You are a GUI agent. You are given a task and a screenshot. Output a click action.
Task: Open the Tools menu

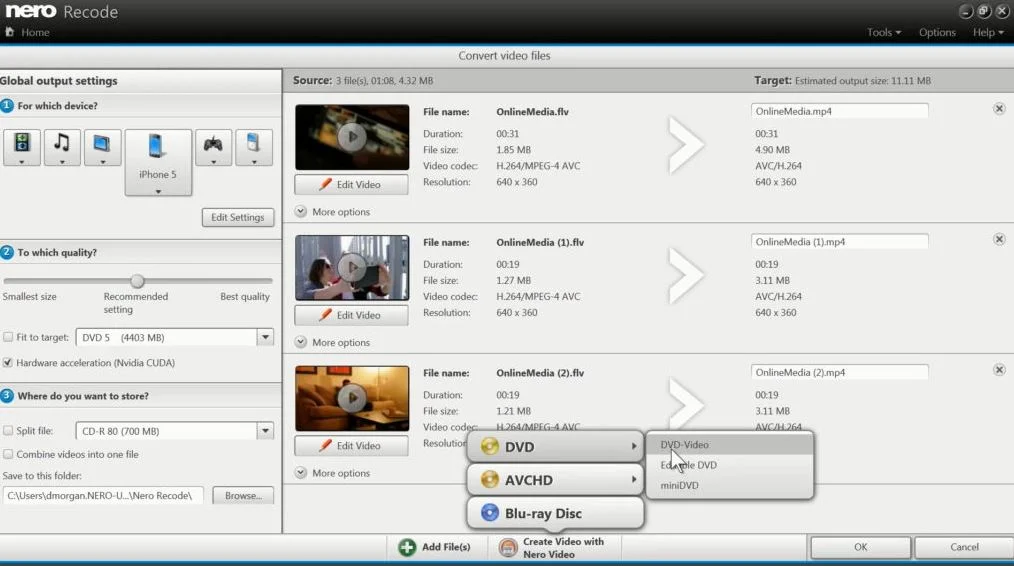(x=883, y=32)
